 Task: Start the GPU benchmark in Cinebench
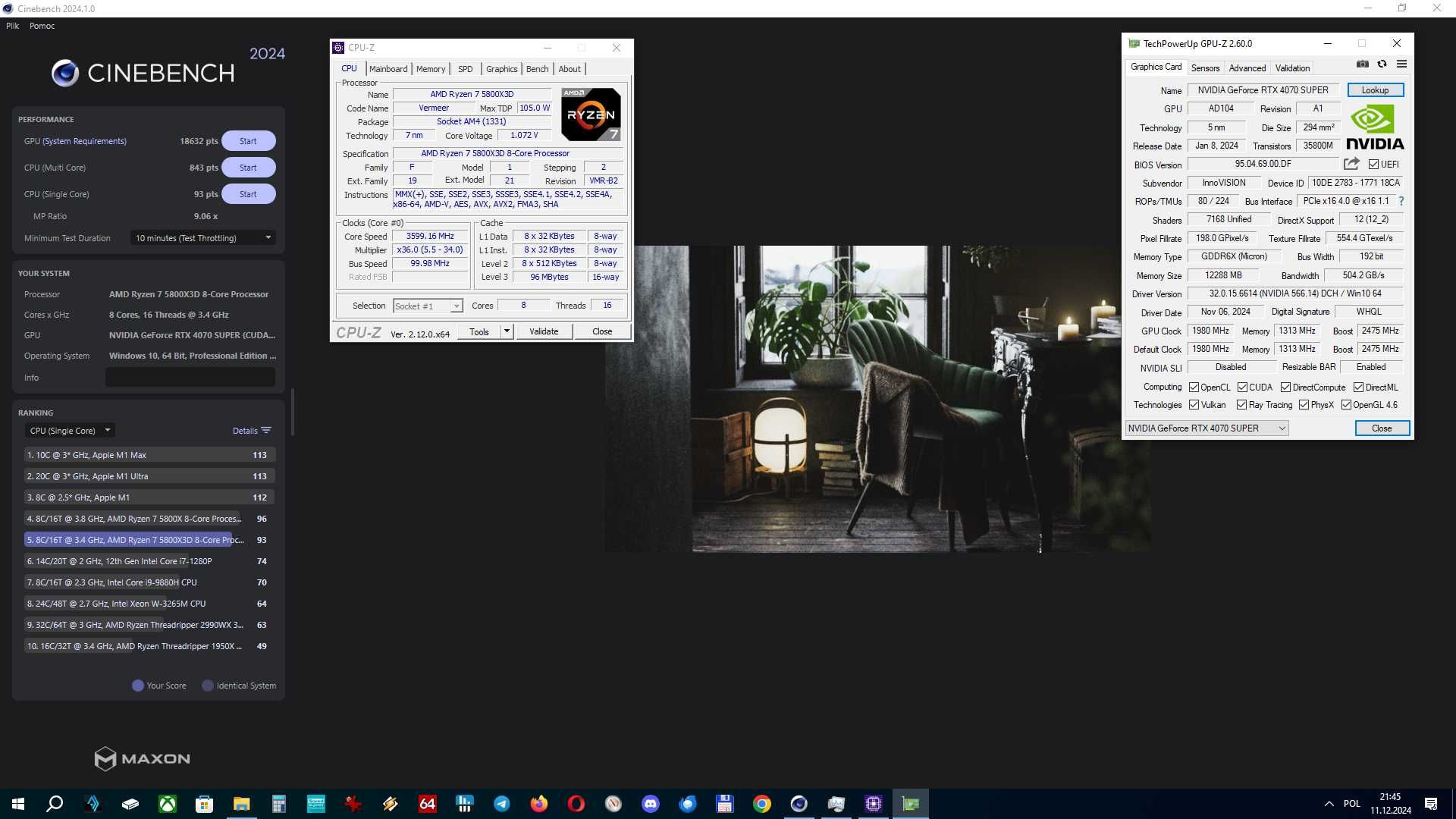(x=248, y=141)
